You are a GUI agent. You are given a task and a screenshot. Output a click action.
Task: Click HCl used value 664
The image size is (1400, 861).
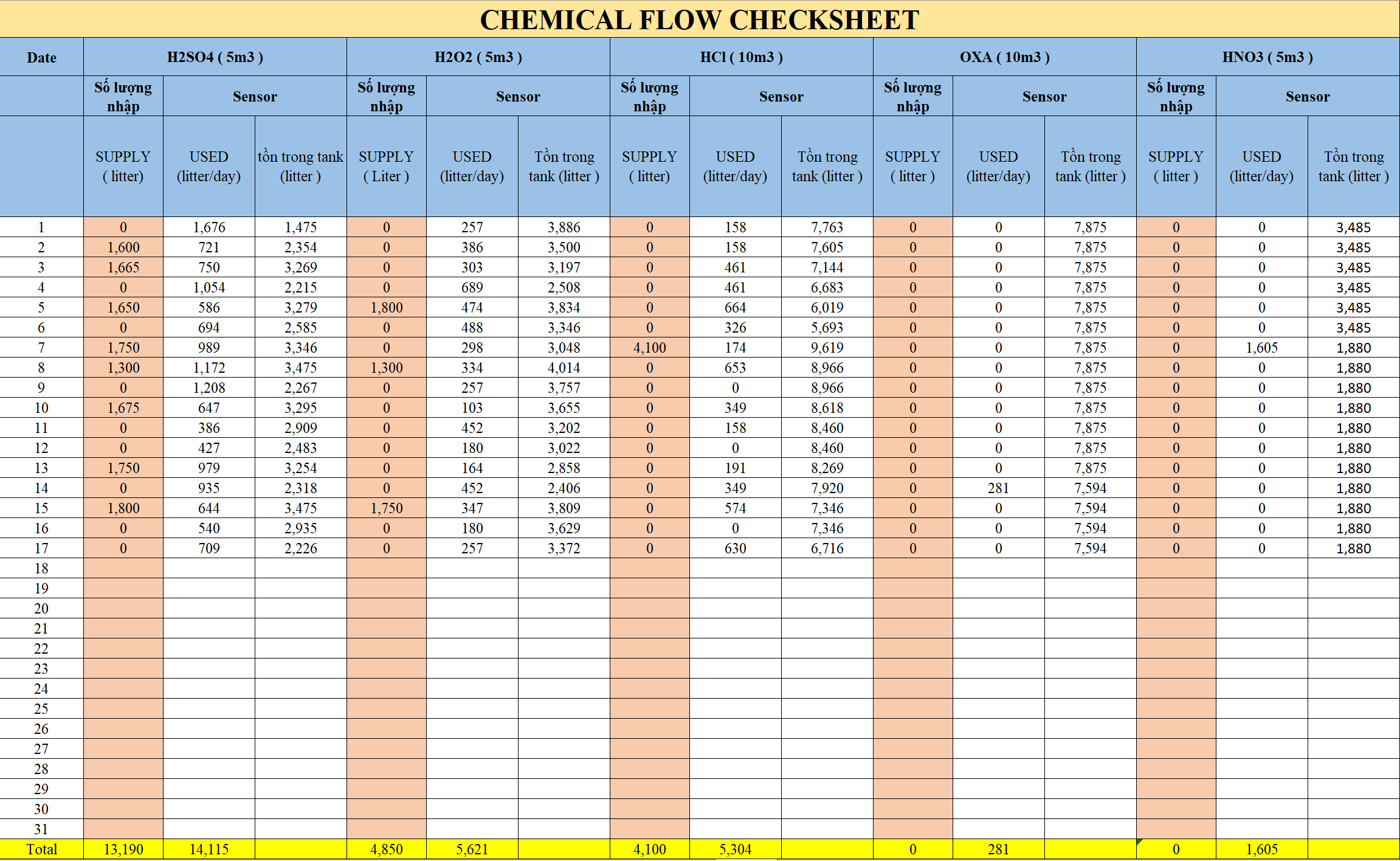[x=736, y=308]
